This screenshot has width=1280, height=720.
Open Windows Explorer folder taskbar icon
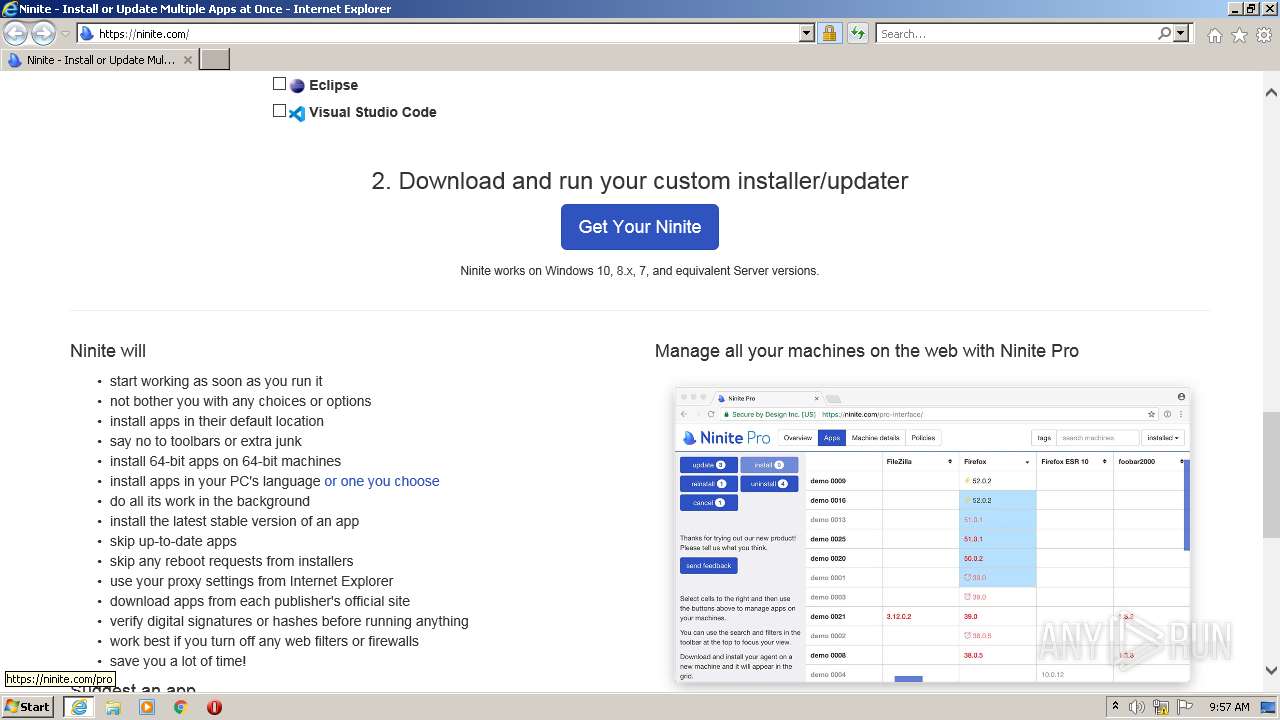(x=113, y=707)
